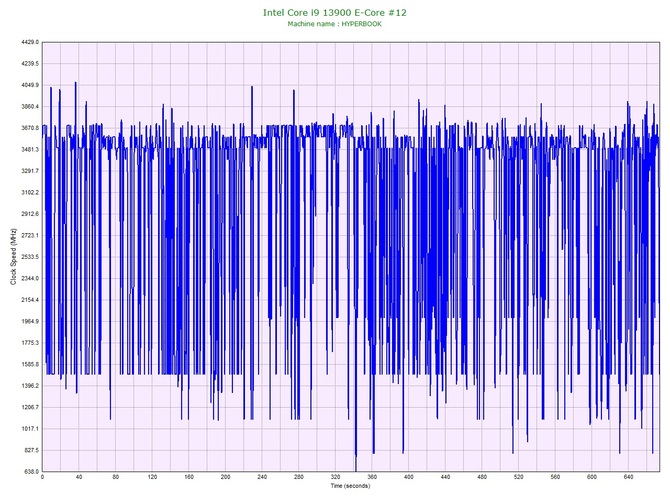Screen dimensions: 670x503
Task: Click the chart title Intel Core i9 13900 E-Core #12
Action: [335, 13]
